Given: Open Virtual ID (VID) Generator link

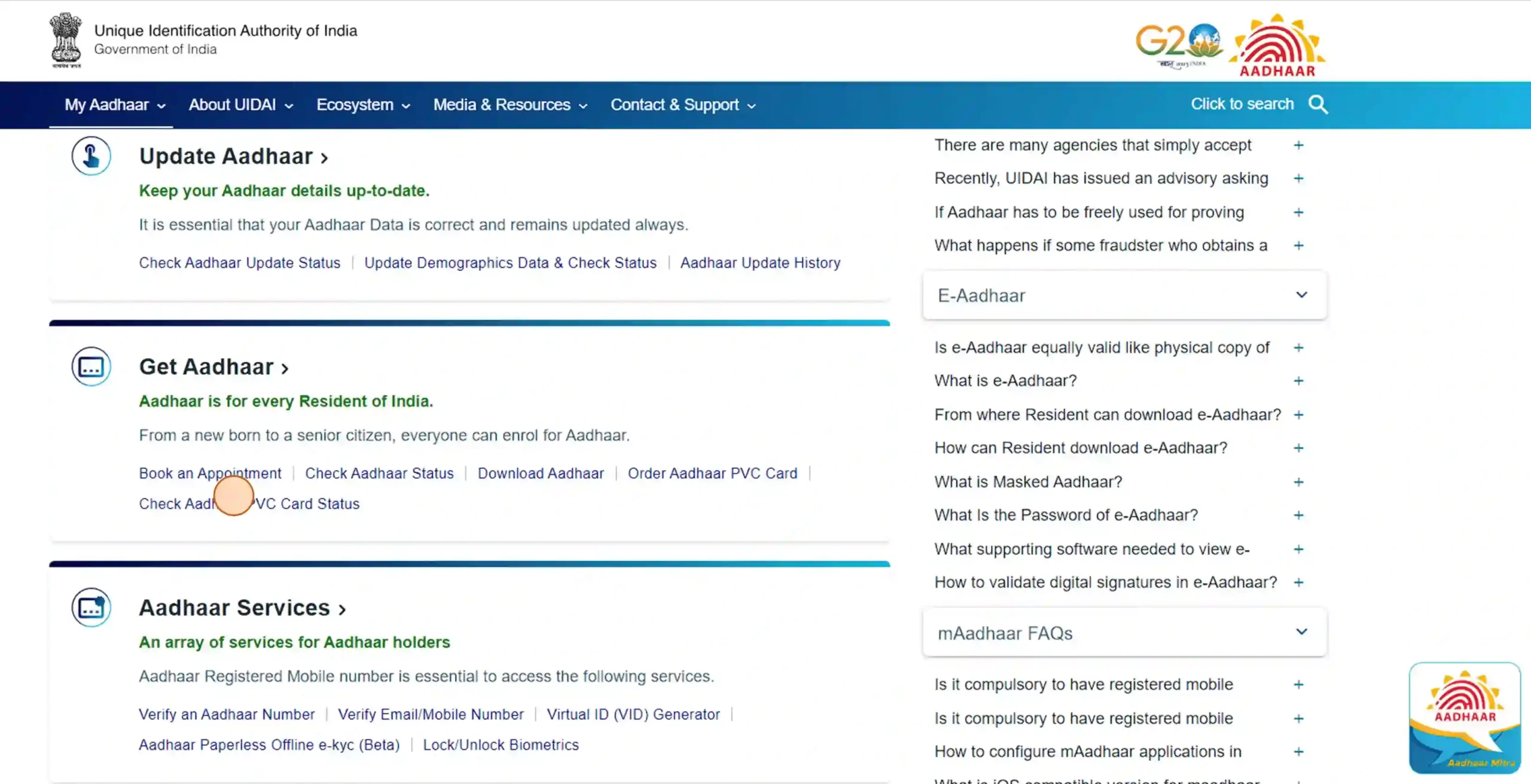Looking at the screenshot, I should (633, 714).
